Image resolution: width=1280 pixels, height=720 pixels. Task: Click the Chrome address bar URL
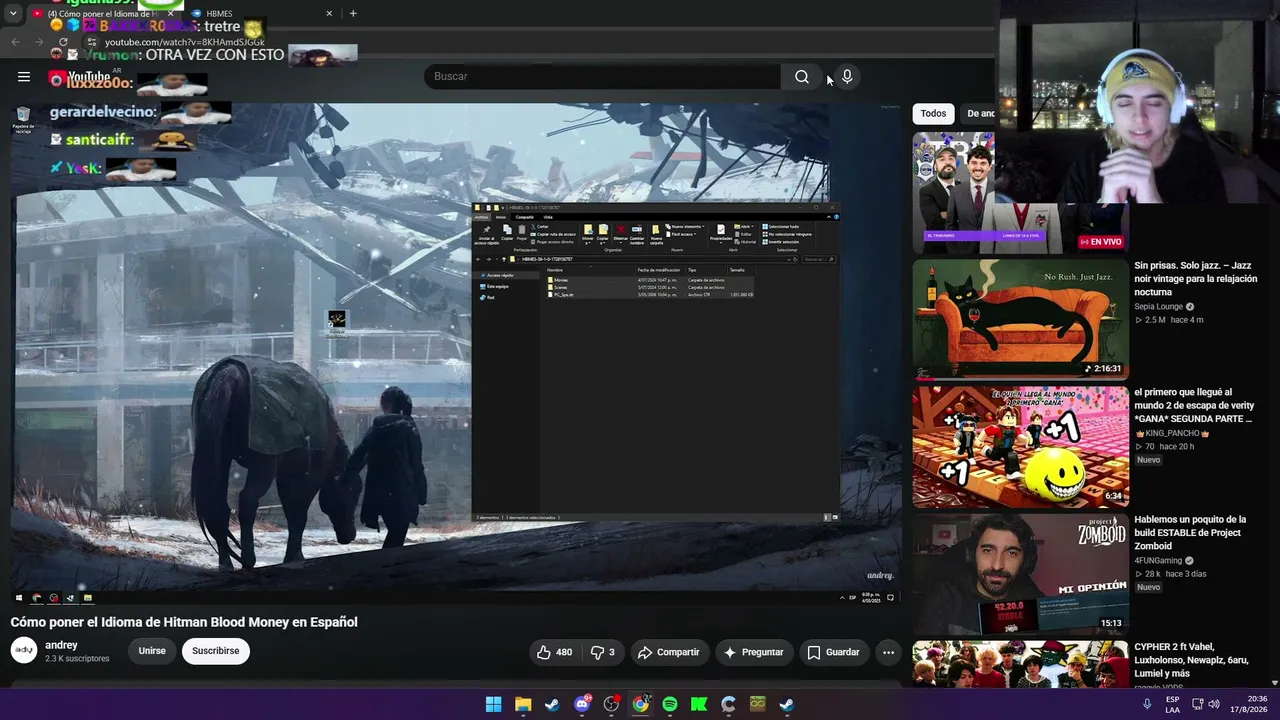click(x=185, y=42)
